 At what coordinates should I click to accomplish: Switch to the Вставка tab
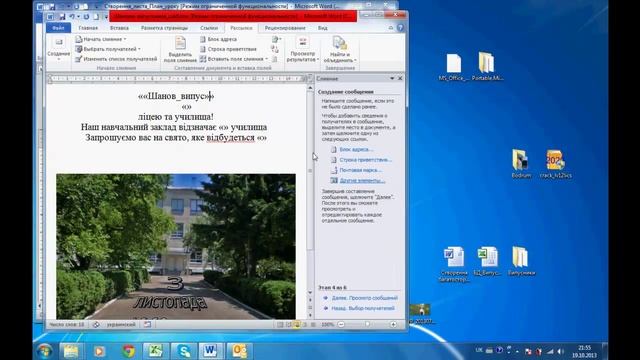[x=119, y=28]
